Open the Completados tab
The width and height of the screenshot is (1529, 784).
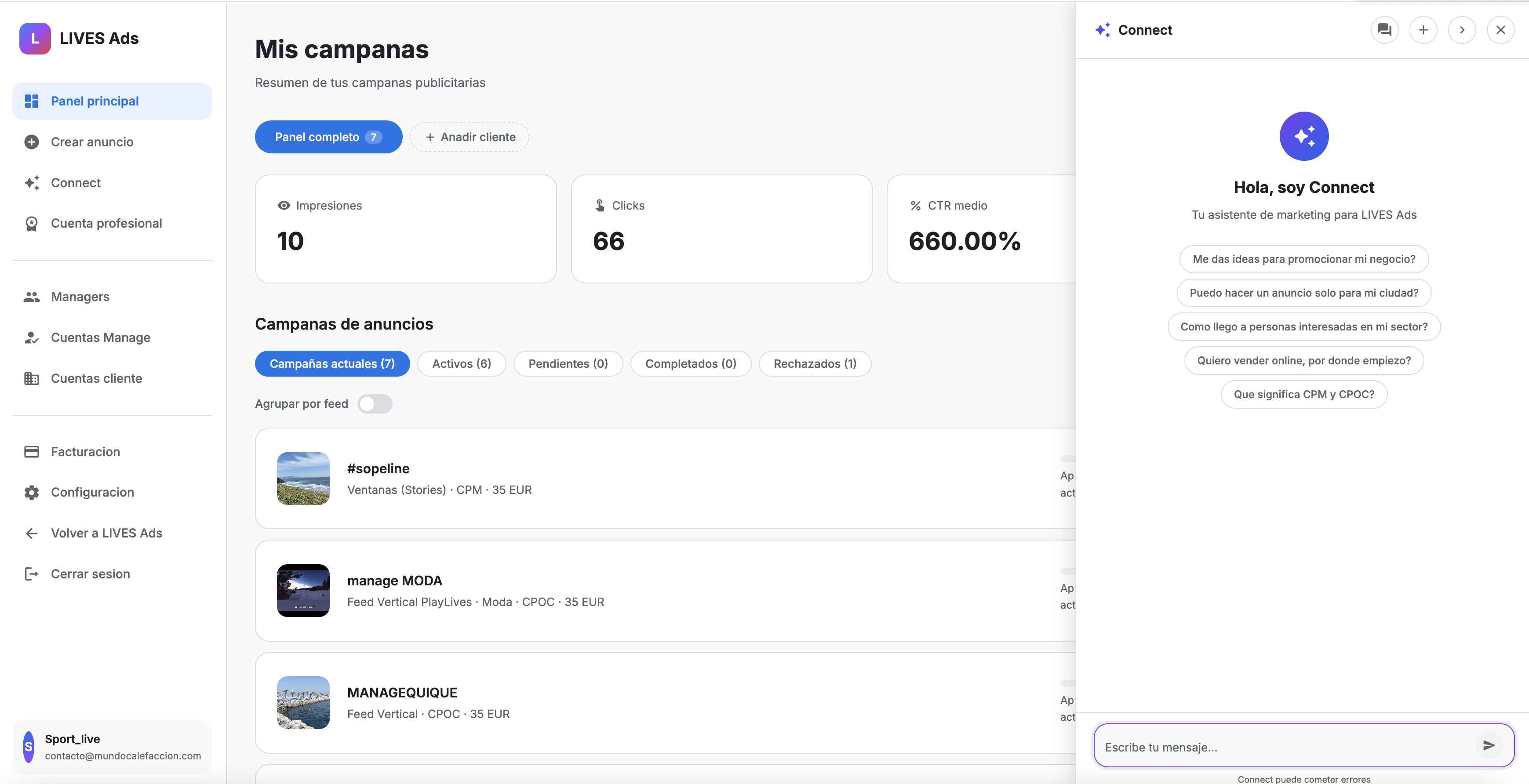(690, 363)
